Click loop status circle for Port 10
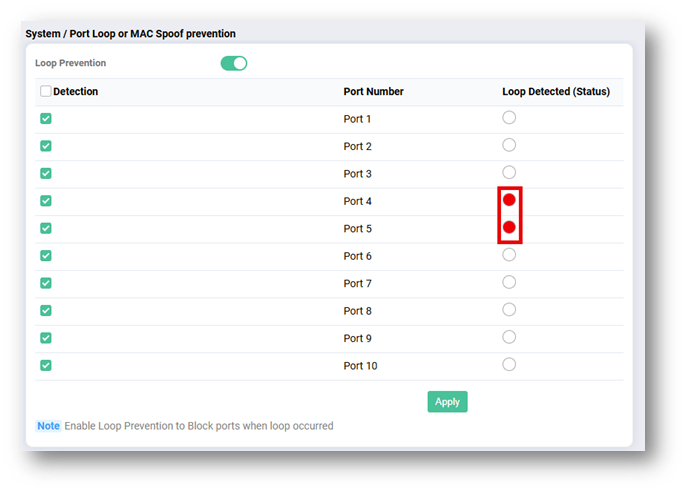687x493 pixels. click(509, 364)
